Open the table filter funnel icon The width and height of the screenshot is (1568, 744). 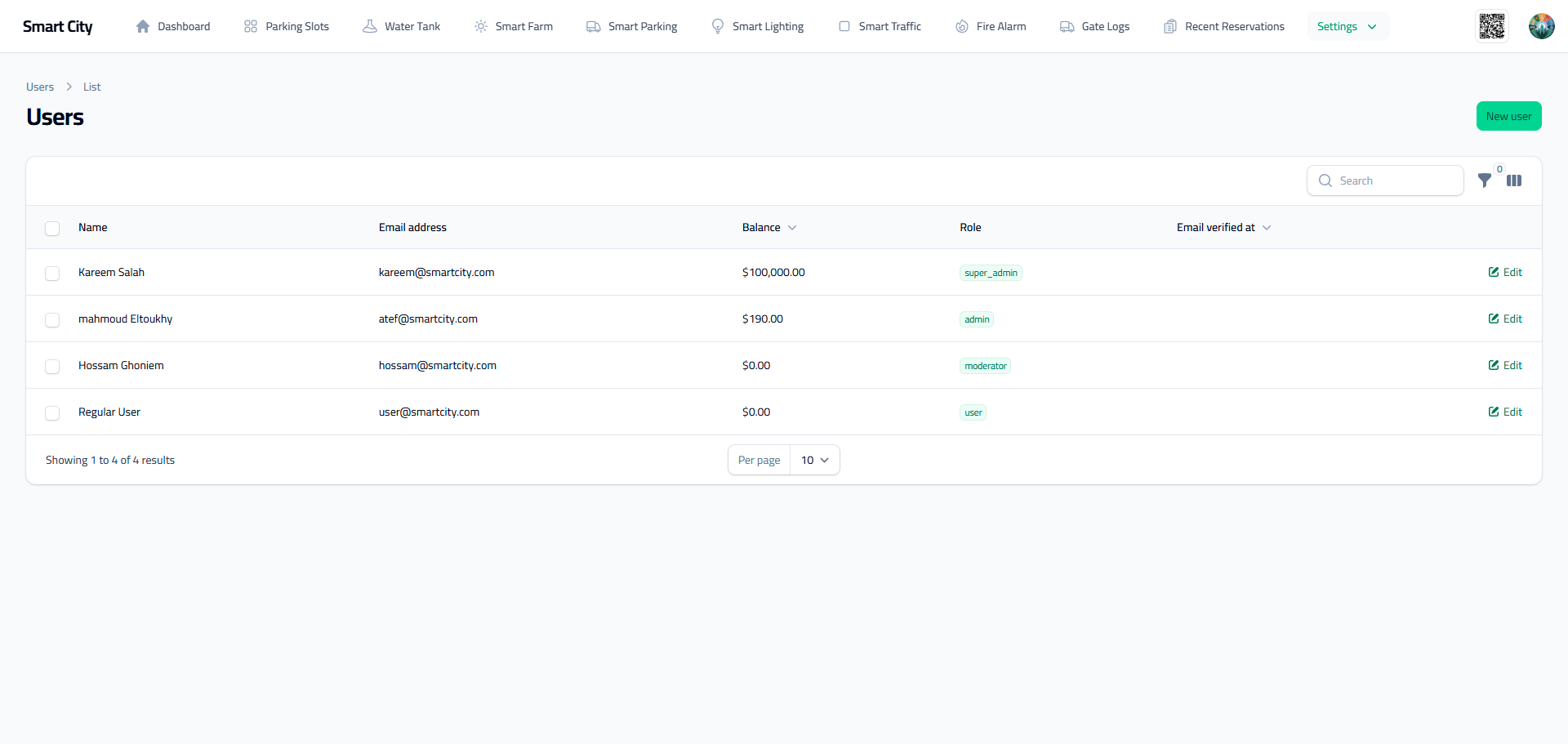(1485, 180)
